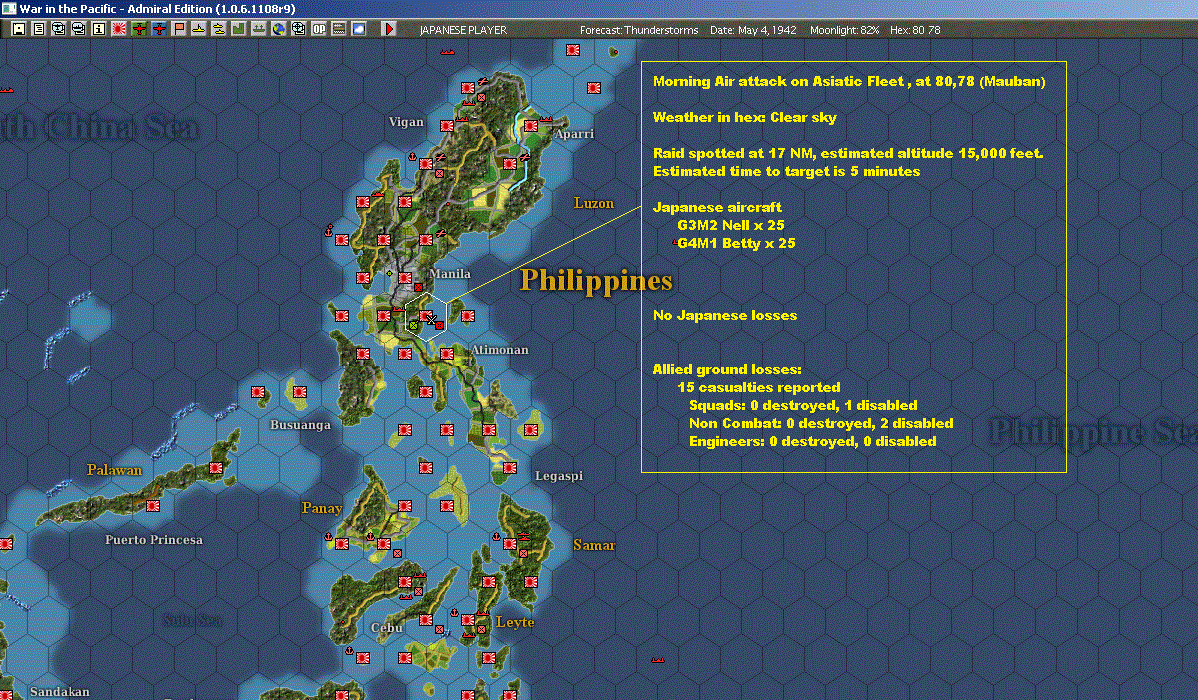
Task: Click the 'Engineers: 0 destroyed, 0 disabled' line
Action: coord(812,442)
